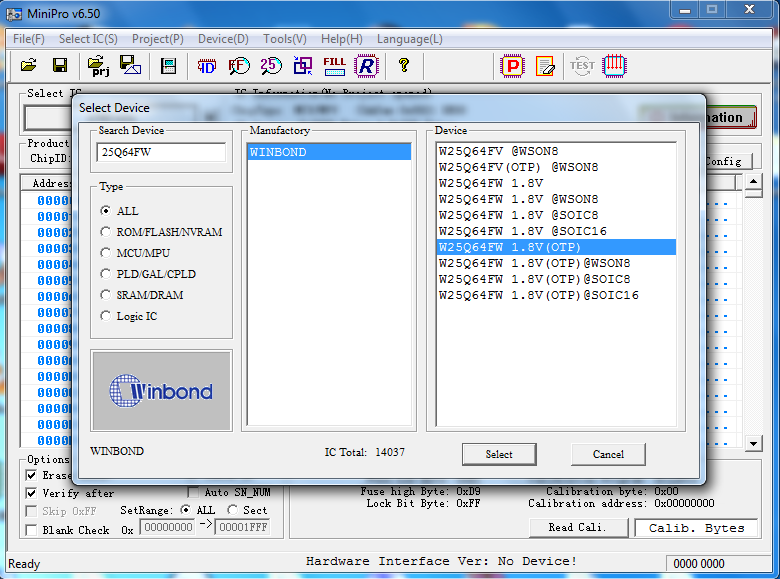Screen dimensions: 780x579
Task: Click the red chip pins icon
Action: click(614, 66)
